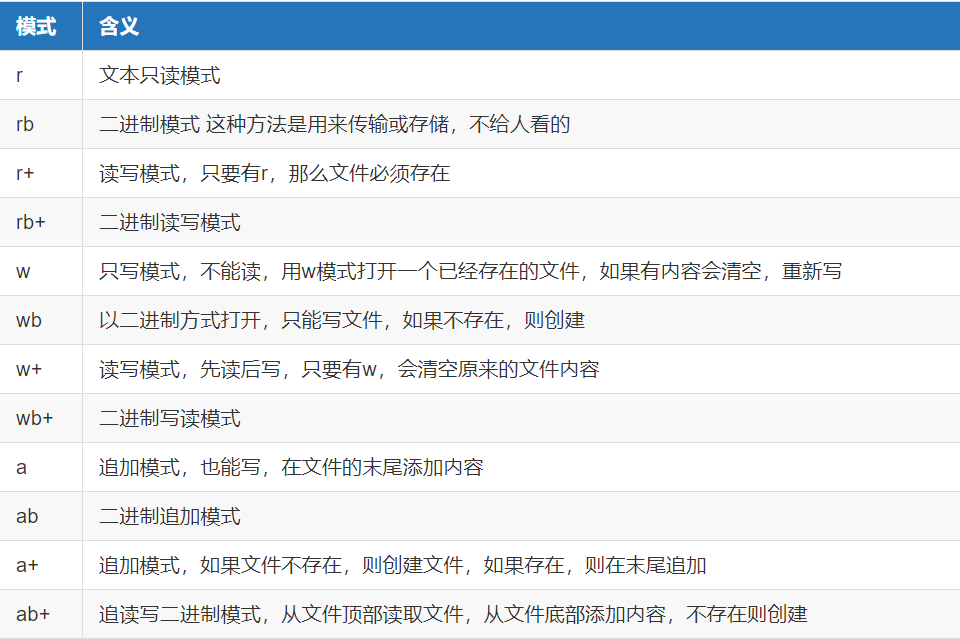Click the 二进制追加模式 description
The width and height of the screenshot is (960, 639).
pos(170,516)
